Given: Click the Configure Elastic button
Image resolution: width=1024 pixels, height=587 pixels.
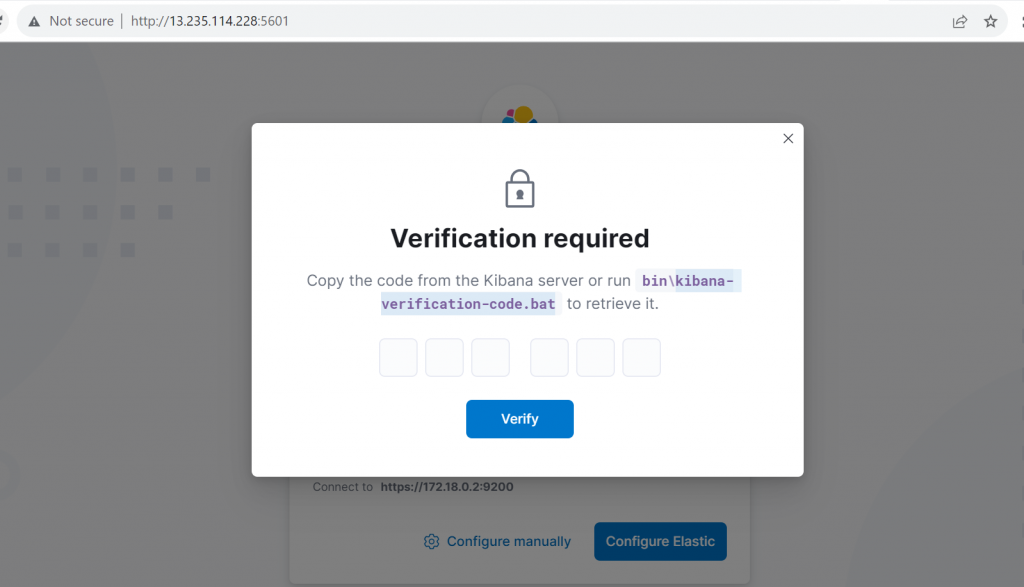Looking at the screenshot, I should pos(660,541).
